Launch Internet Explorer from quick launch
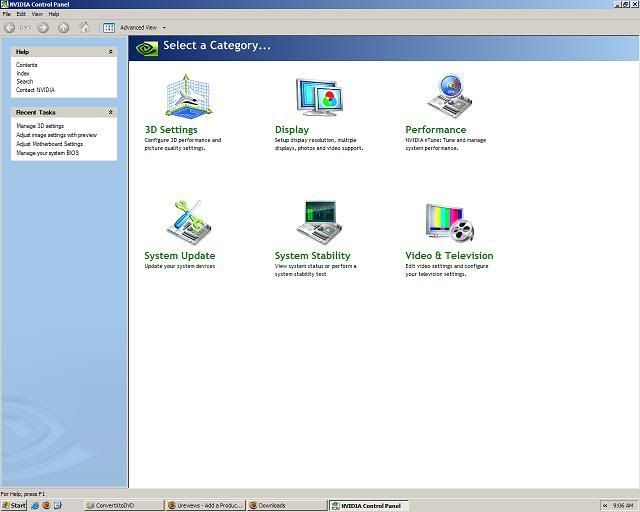 35,505
